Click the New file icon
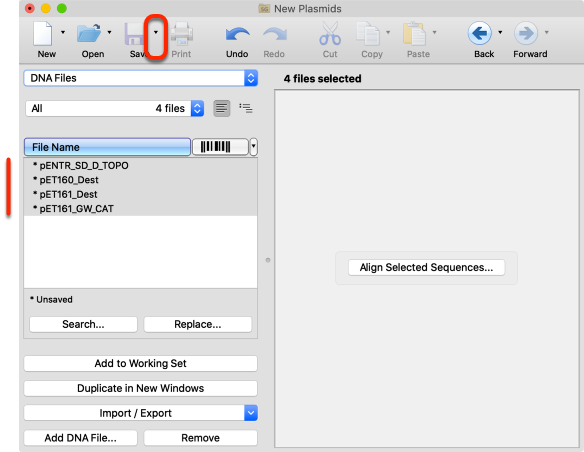The height and width of the screenshot is (452, 584). coord(42,33)
